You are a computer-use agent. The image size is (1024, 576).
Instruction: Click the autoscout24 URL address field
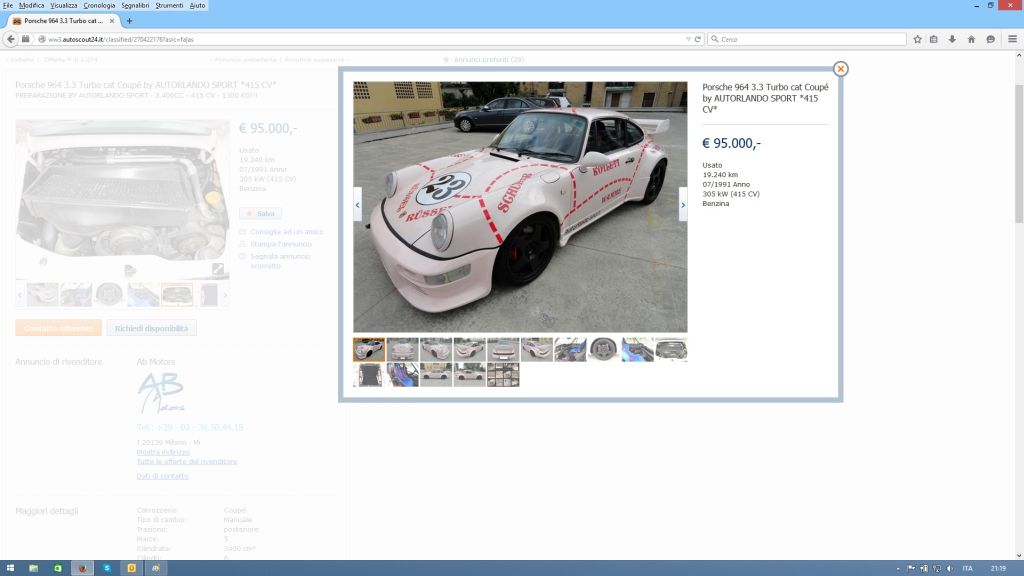pos(366,39)
